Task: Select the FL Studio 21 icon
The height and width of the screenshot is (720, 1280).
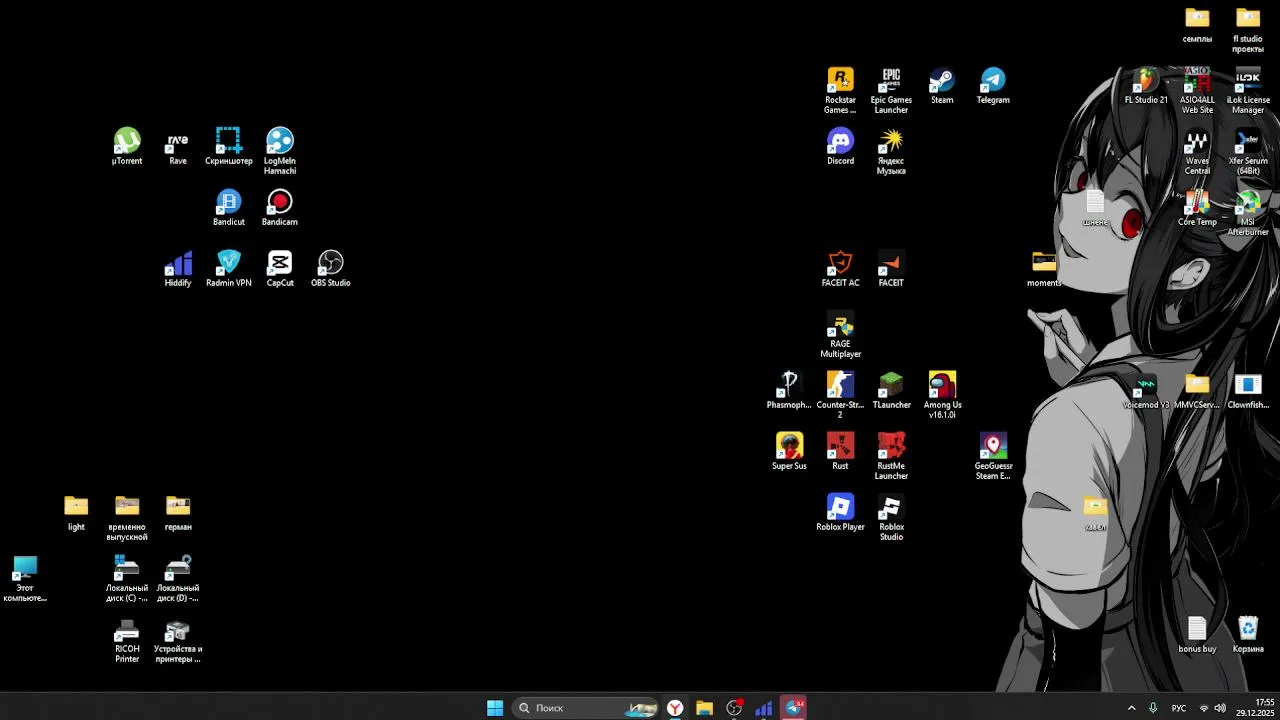Action: point(1146,85)
